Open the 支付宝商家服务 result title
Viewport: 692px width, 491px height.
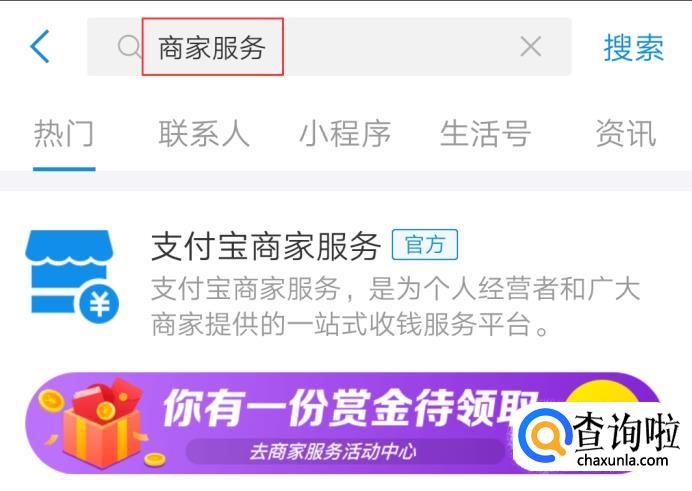(266, 246)
